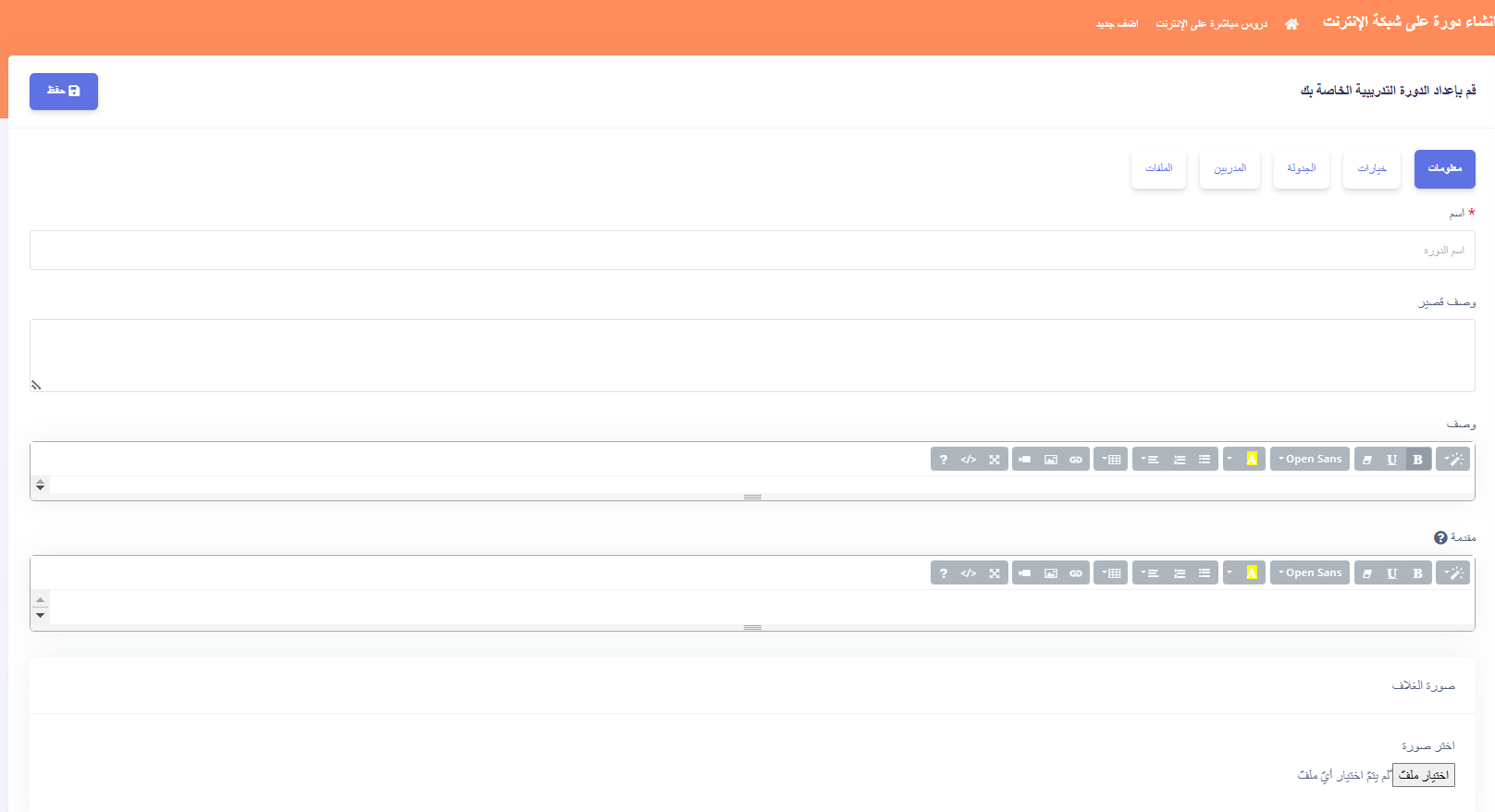The height and width of the screenshot is (812, 1495).
Task: Open the color picker arrow in 'وصف' editor
Action: (1230, 460)
